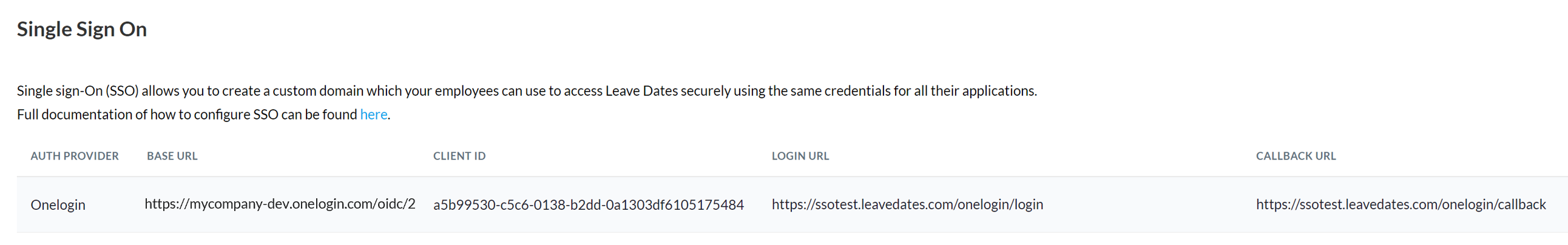Screen dimensions: 1568x245
Task: Click the 'Full documentation of how to configure' text
Action: [133, 114]
